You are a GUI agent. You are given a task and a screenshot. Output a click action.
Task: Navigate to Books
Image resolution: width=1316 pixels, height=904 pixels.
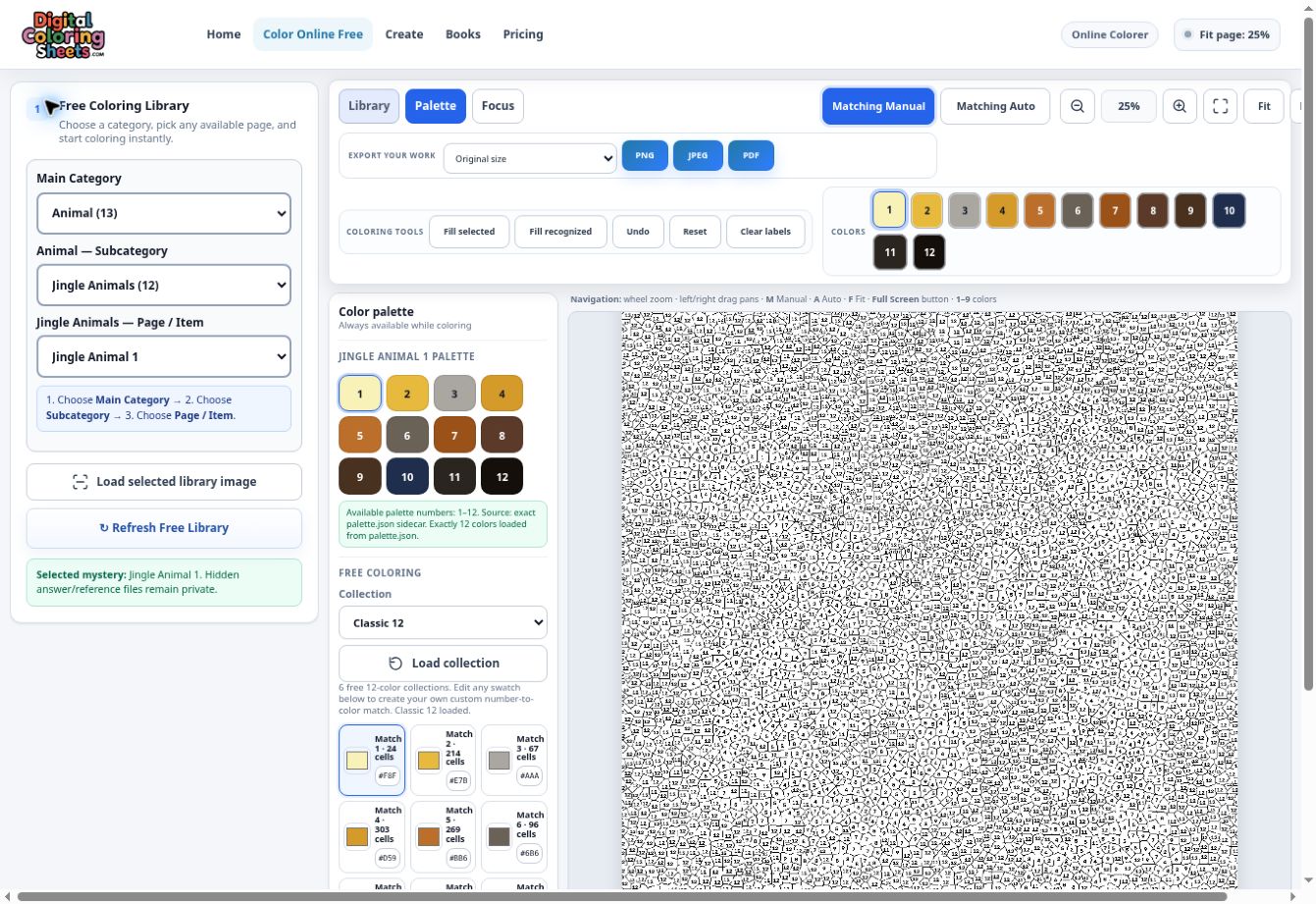[x=463, y=34]
